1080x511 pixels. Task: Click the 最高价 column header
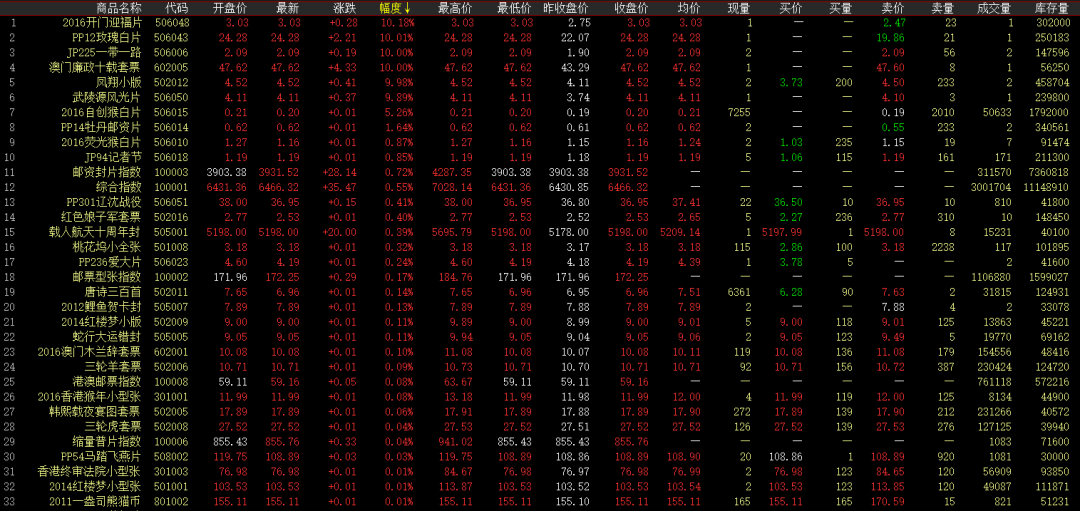(455, 8)
